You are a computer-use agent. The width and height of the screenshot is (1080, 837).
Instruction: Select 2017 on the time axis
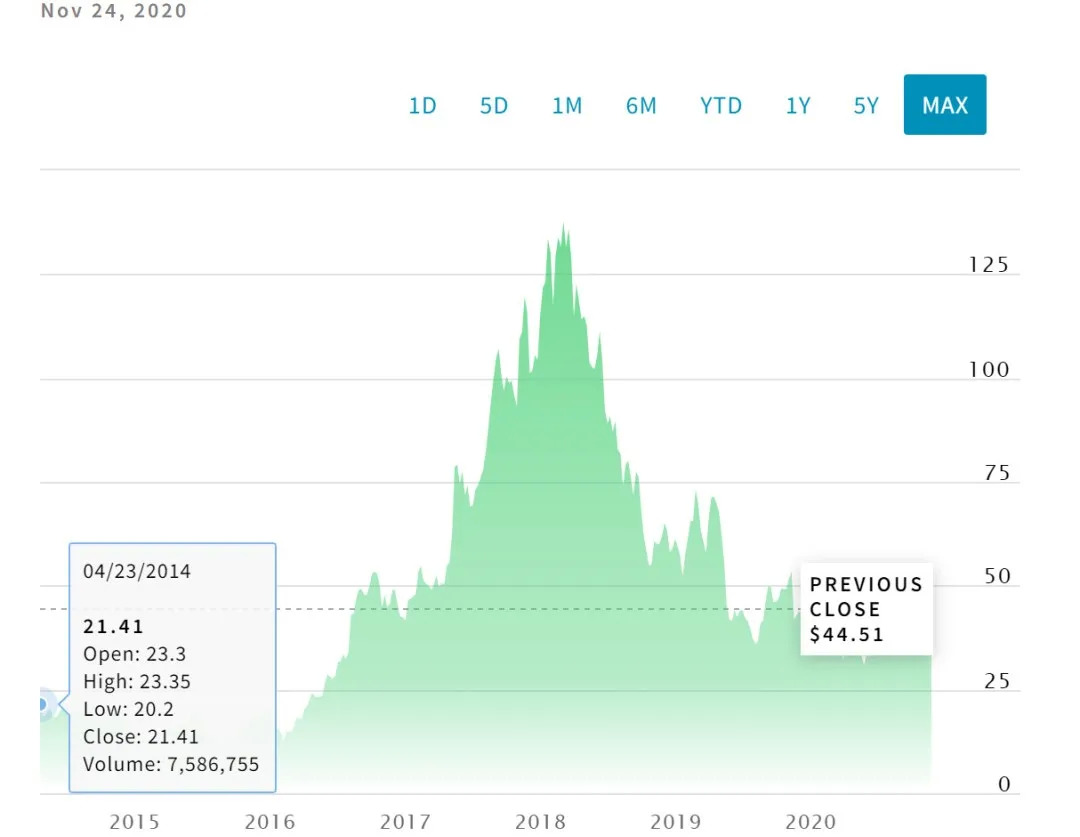[x=405, y=822]
